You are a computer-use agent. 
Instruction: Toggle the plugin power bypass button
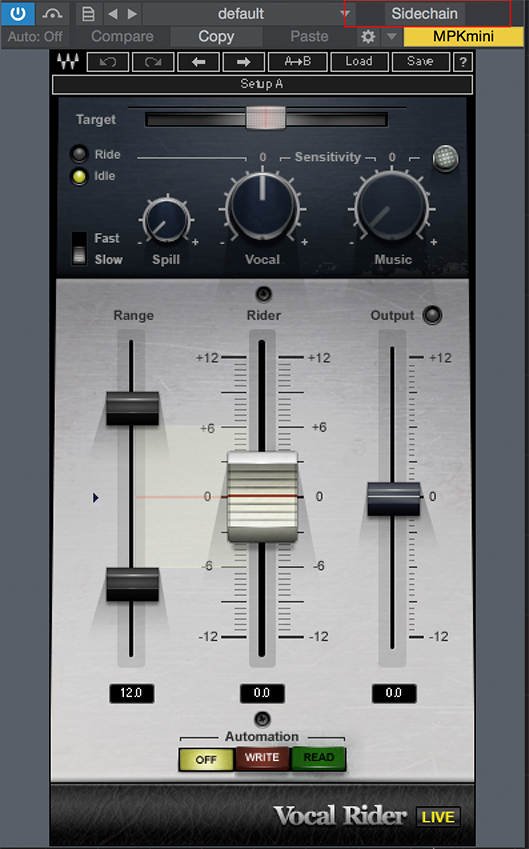[18, 13]
